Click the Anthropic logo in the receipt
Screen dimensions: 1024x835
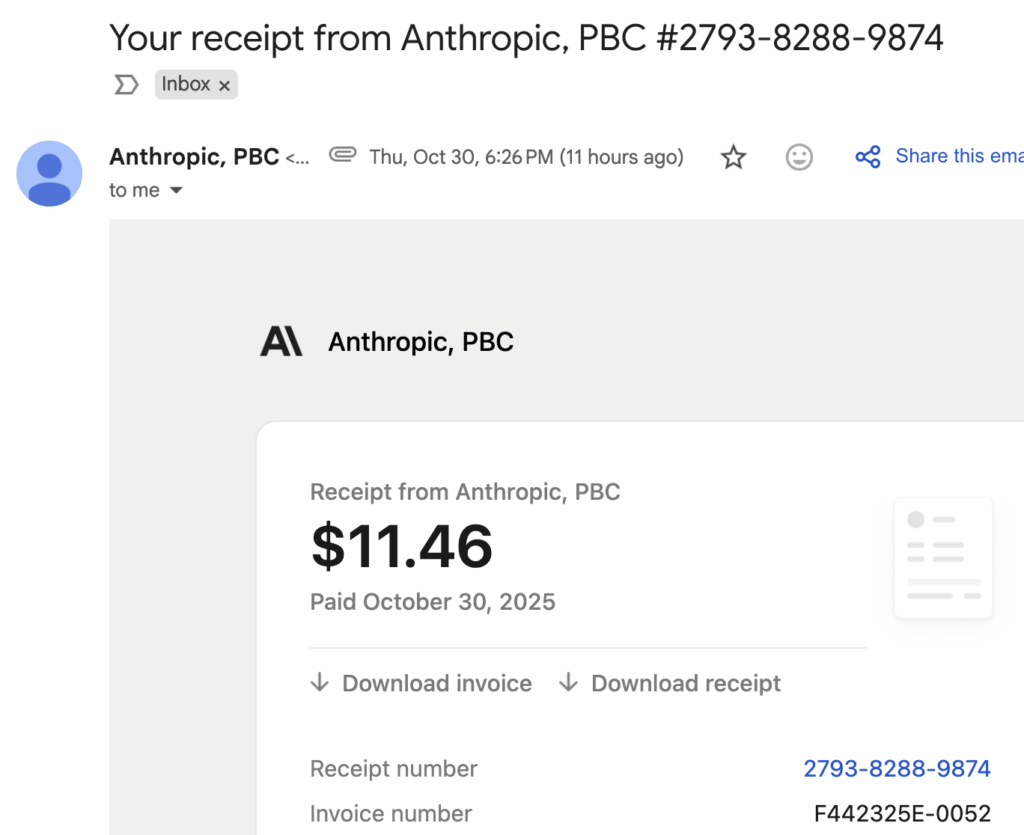(281, 342)
